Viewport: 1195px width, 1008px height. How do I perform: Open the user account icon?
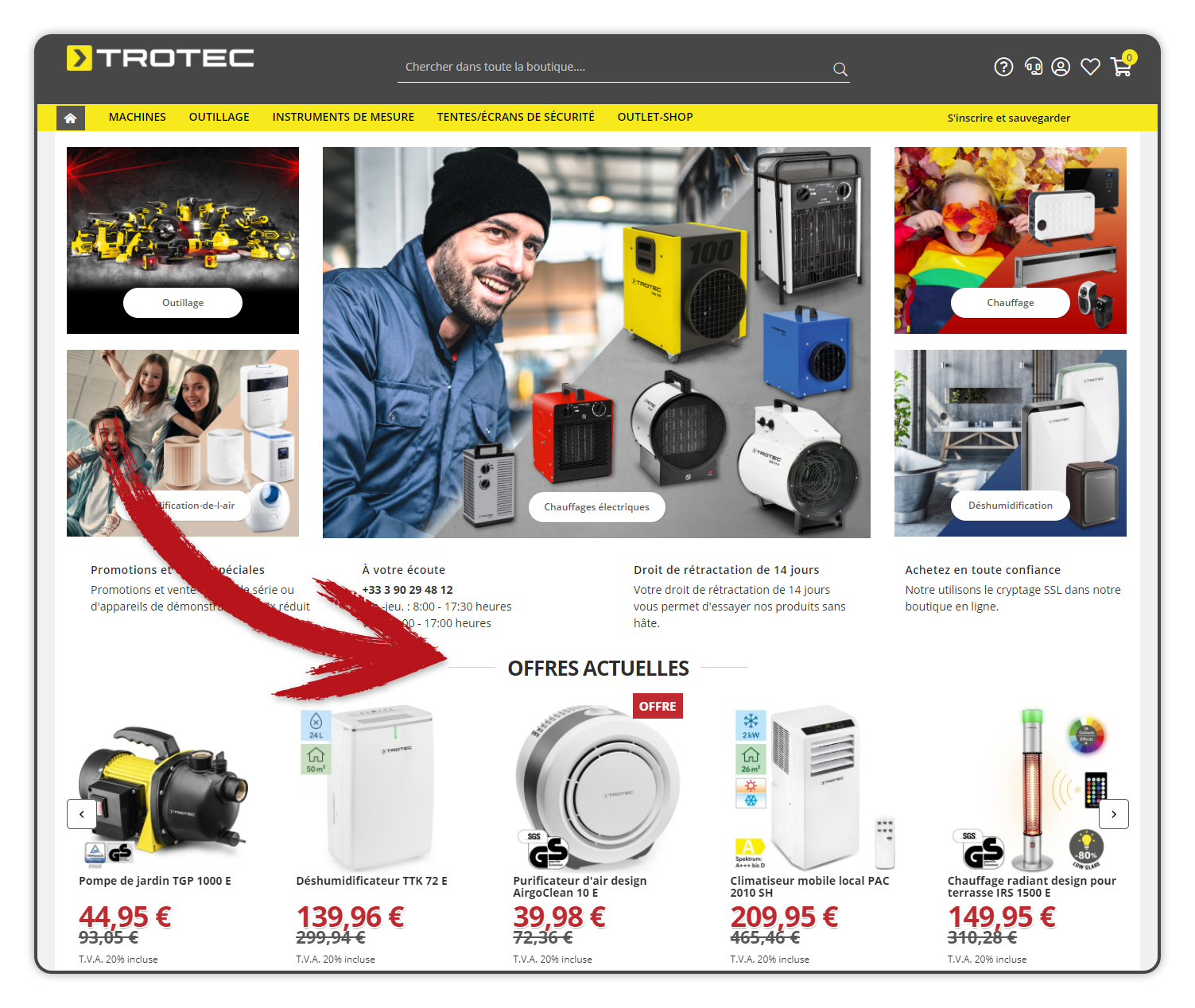click(1061, 67)
